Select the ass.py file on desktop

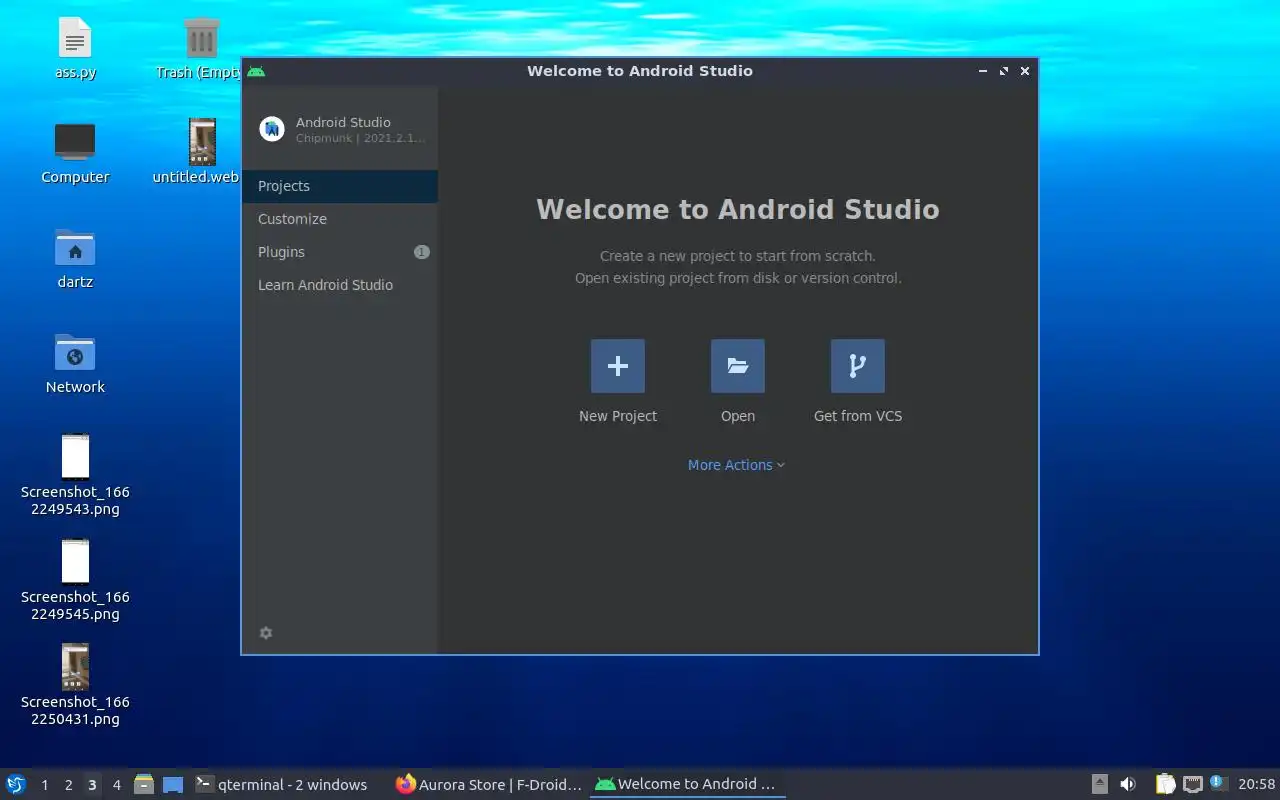pyautogui.click(x=75, y=48)
